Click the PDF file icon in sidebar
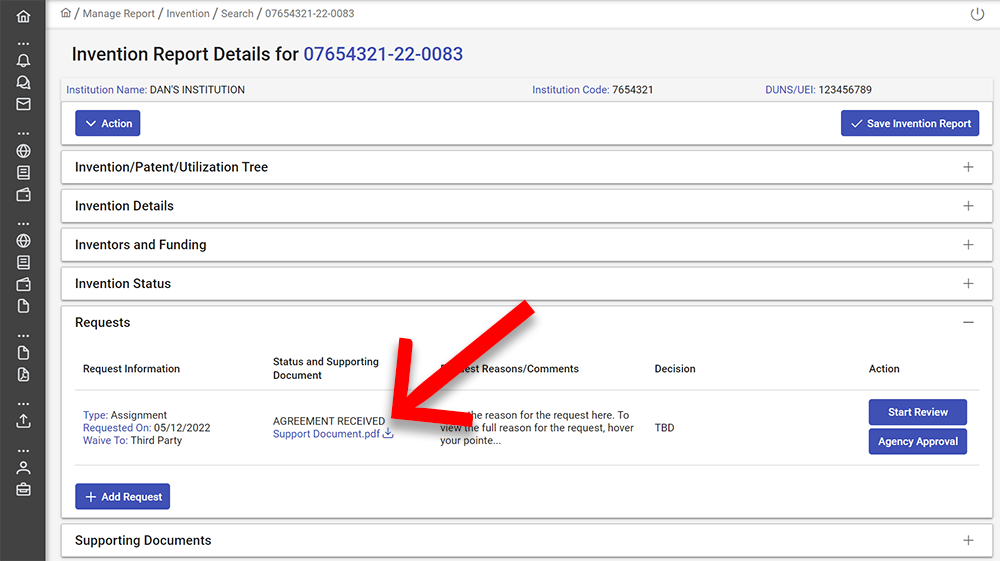Image resolution: width=1000 pixels, height=561 pixels. [x=23, y=375]
